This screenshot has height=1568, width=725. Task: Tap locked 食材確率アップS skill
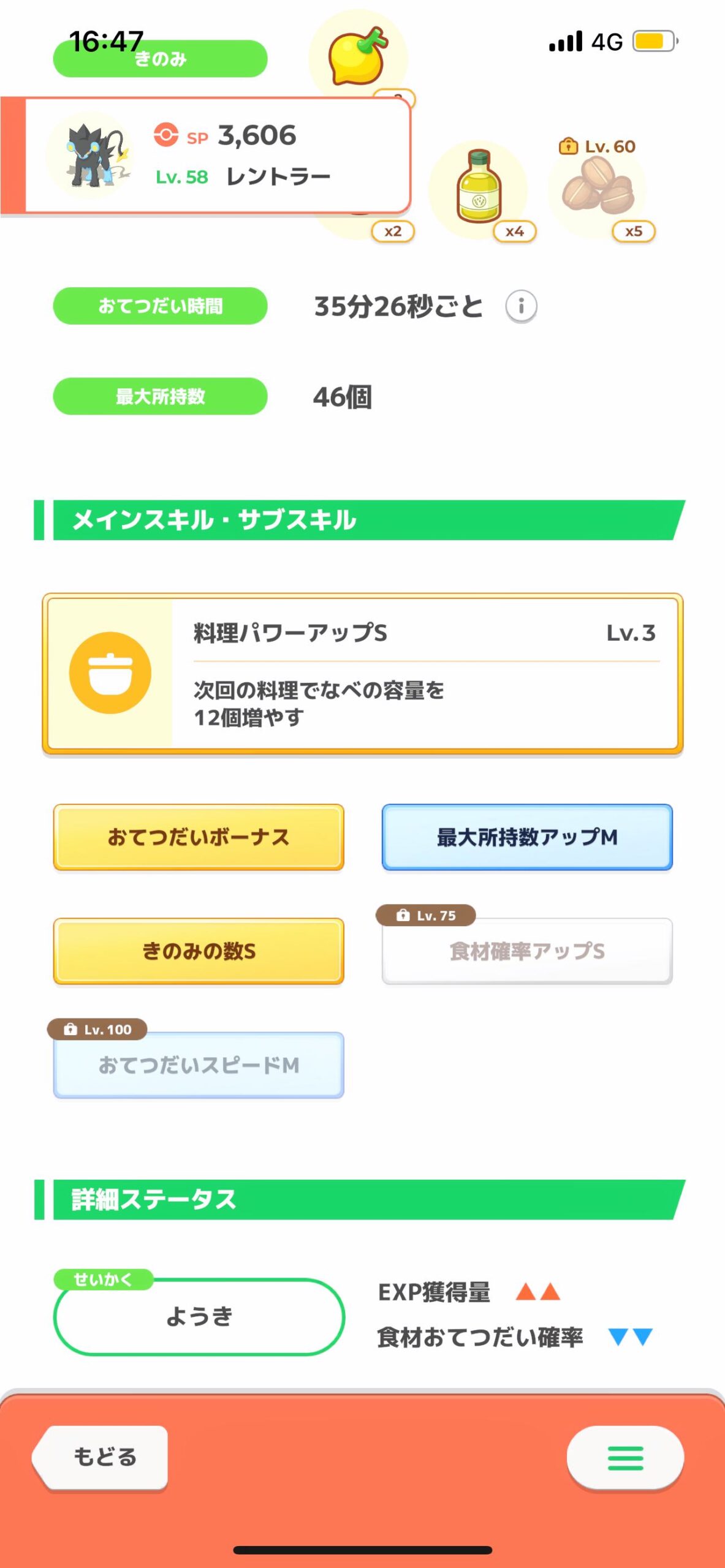[x=527, y=951]
